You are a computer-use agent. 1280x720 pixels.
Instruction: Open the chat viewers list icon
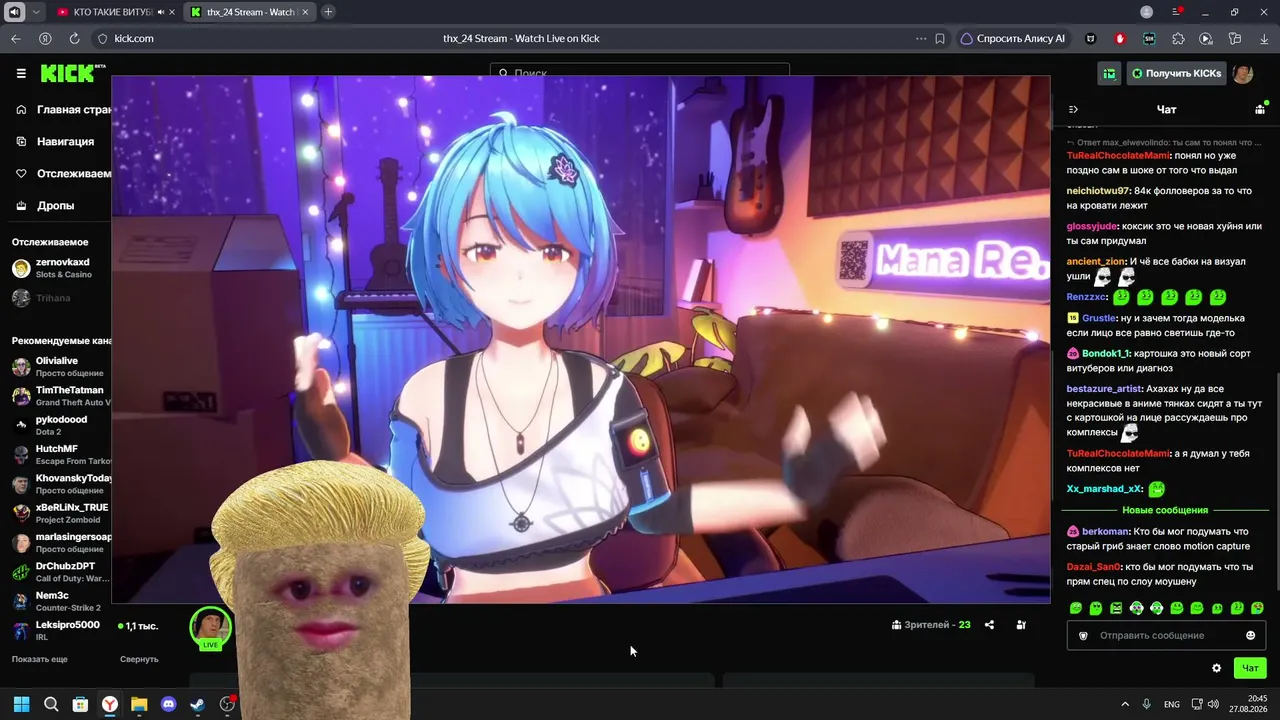point(1260,109)
